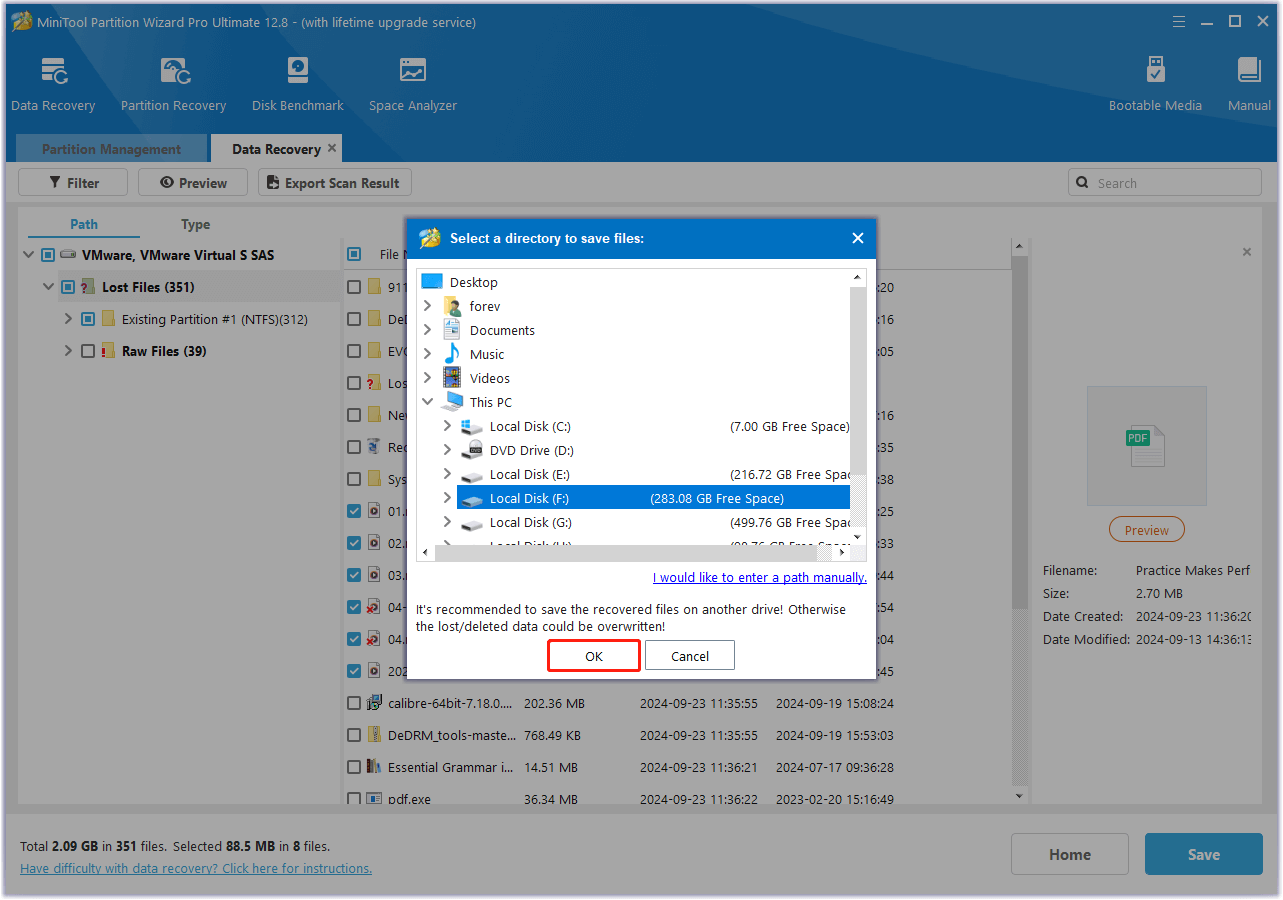This screenshot has width=1283, height=900.
Task: Toggle the Lost Files (351) checkbox
Action: [68, 287]
